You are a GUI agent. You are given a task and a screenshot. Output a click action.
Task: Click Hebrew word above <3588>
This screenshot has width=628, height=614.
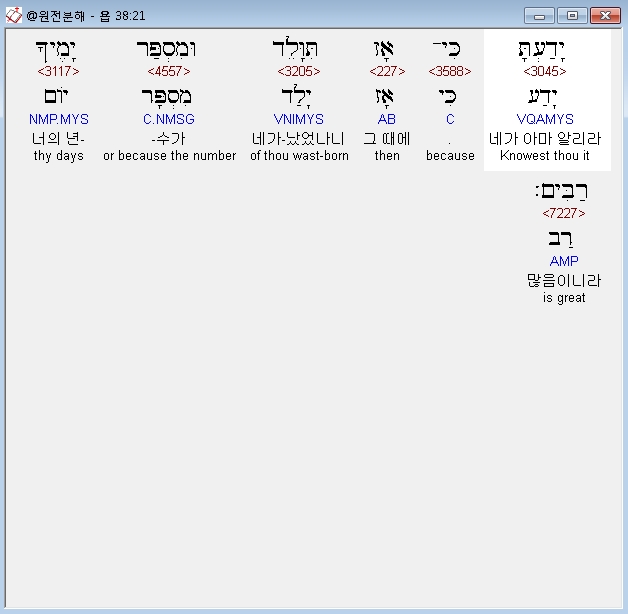[x=447, y=49]
